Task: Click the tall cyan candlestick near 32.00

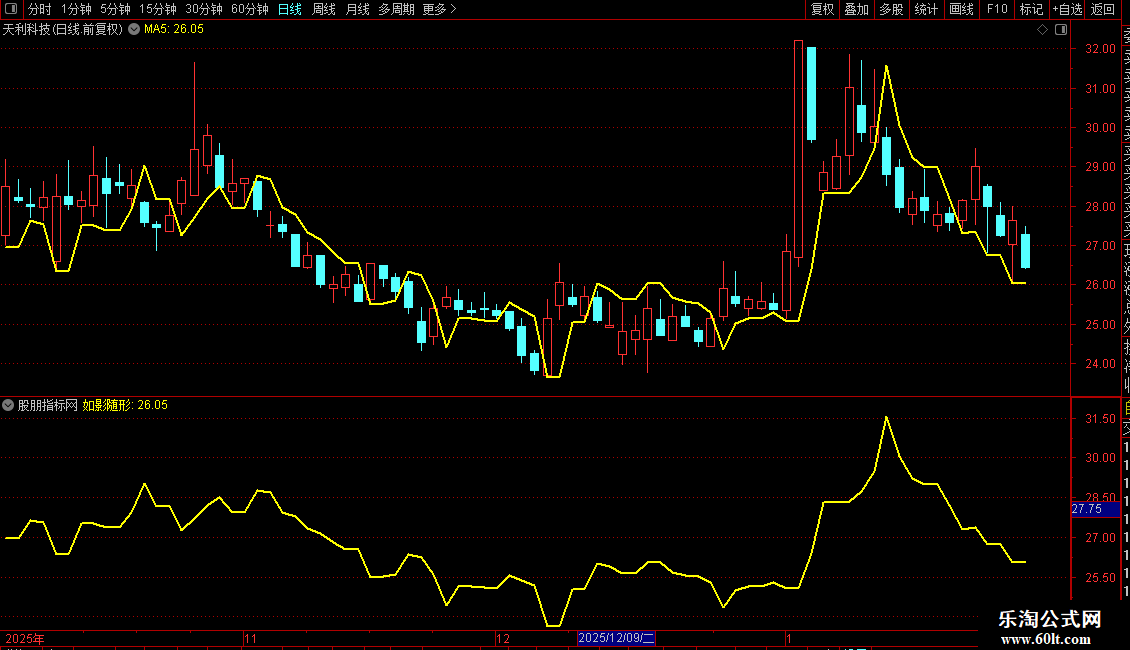Action: (811, 94)
